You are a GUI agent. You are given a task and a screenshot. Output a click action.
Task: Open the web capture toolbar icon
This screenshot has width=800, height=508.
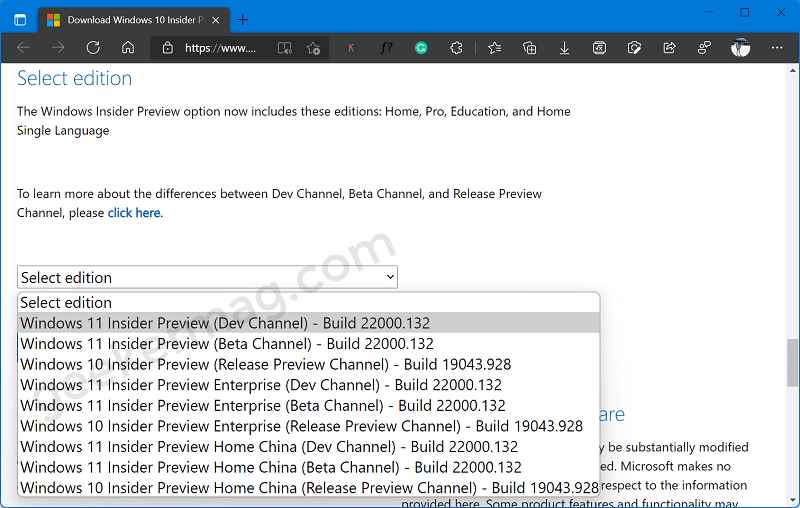634,48
